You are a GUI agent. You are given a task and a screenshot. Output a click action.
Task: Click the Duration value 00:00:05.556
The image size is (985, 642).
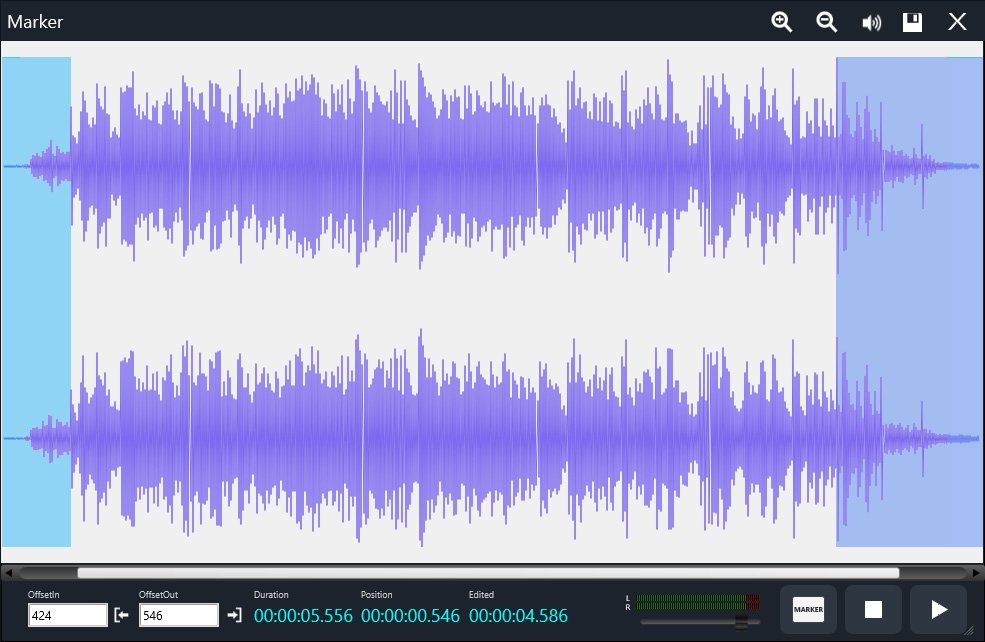coord(303,616)
